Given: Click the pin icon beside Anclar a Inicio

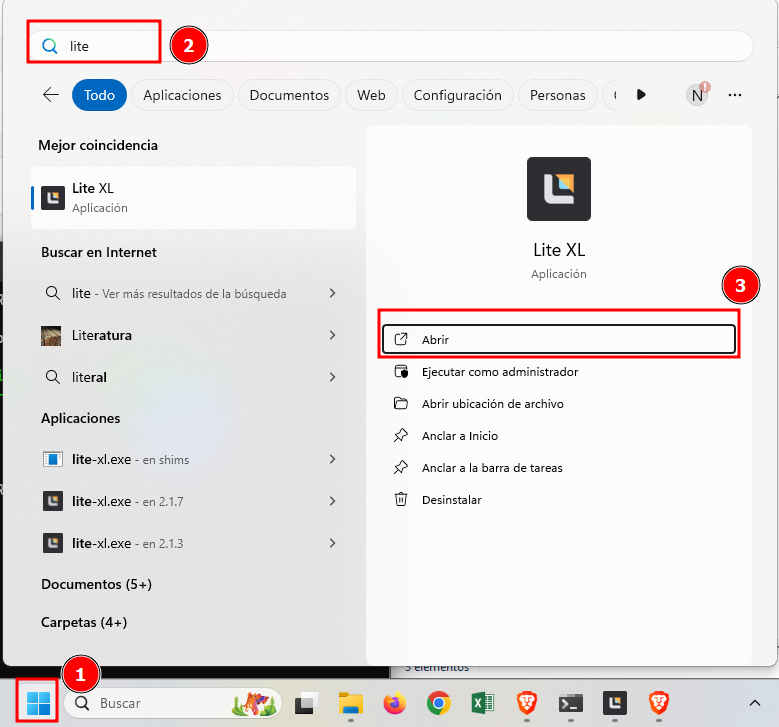Looking at the screenshot, I should click(401, 435).
